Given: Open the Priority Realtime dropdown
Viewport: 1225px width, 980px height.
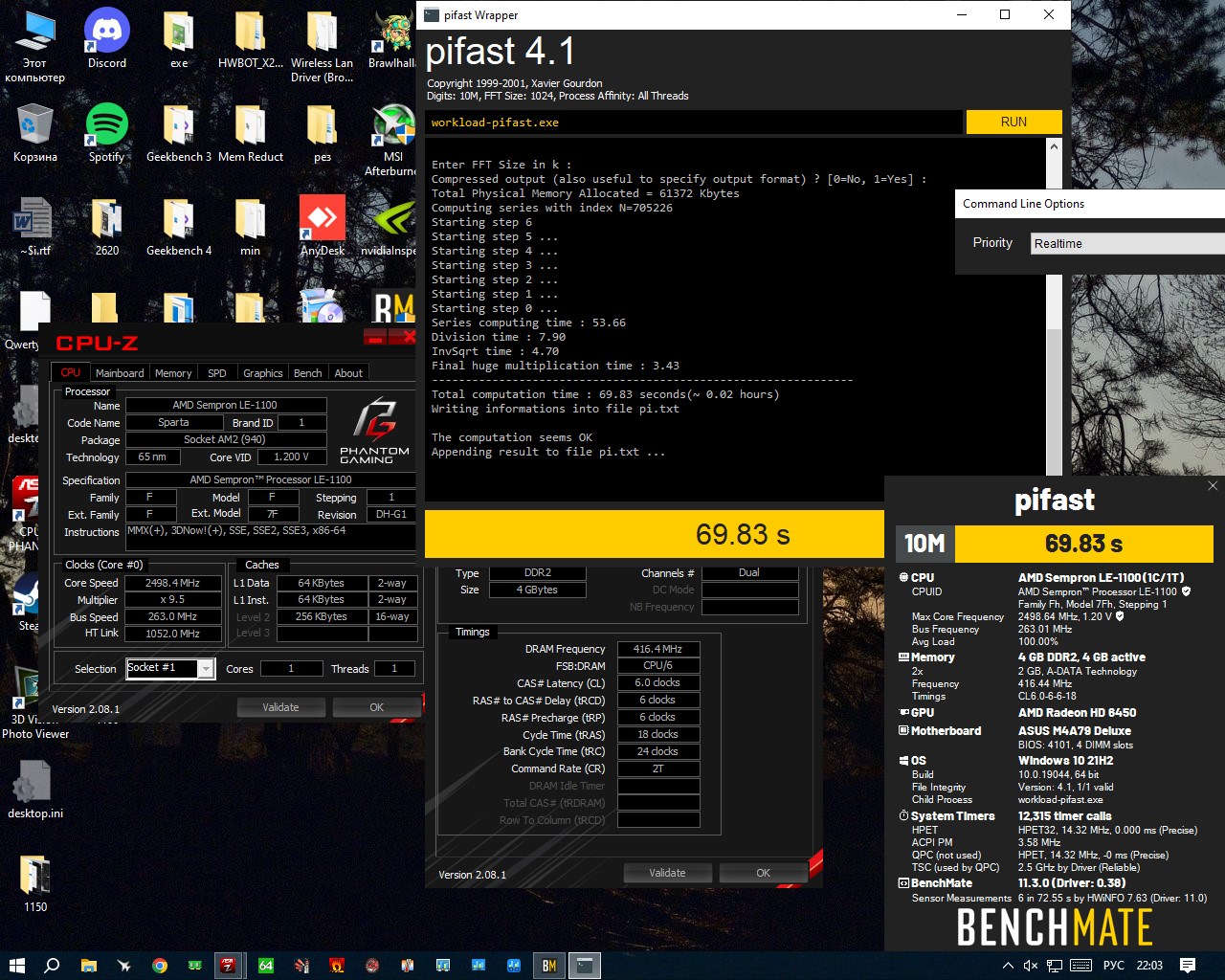Looking at the screenshot, I should pyautogui.click(x=1127, y=243).
